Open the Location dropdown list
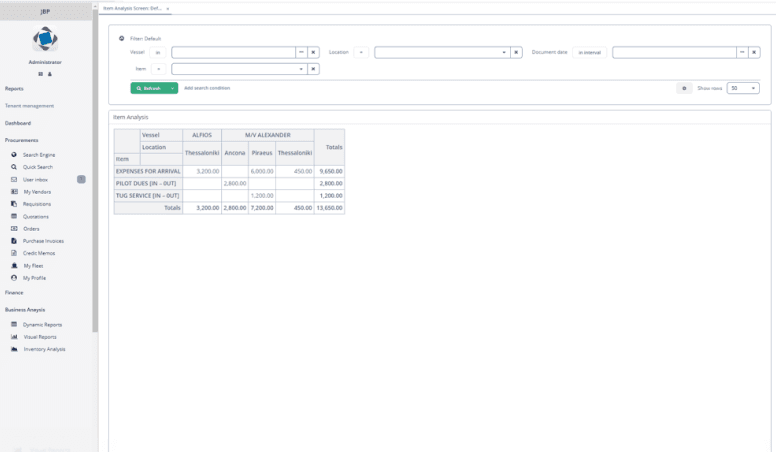 click(504, 52)
